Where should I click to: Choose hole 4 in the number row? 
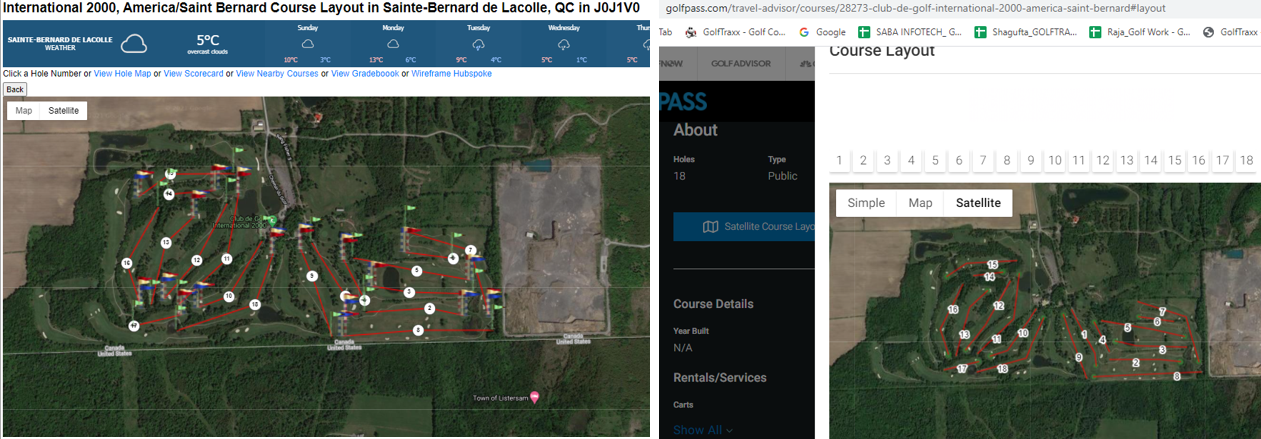pyautogui.click(x=911, y=160)
